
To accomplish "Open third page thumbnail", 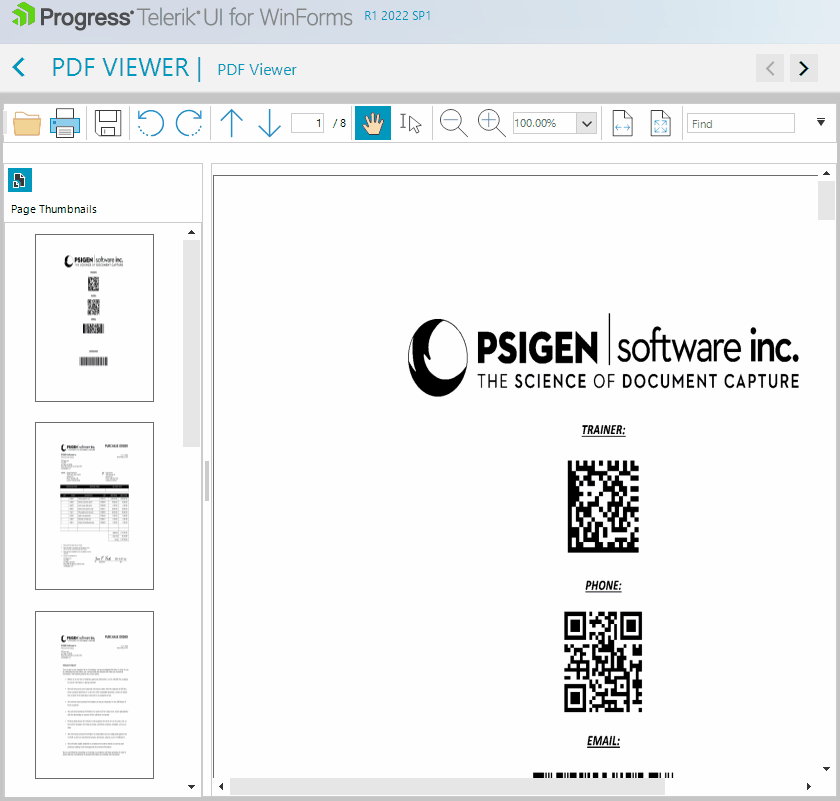I will click(x=94, y=694).
